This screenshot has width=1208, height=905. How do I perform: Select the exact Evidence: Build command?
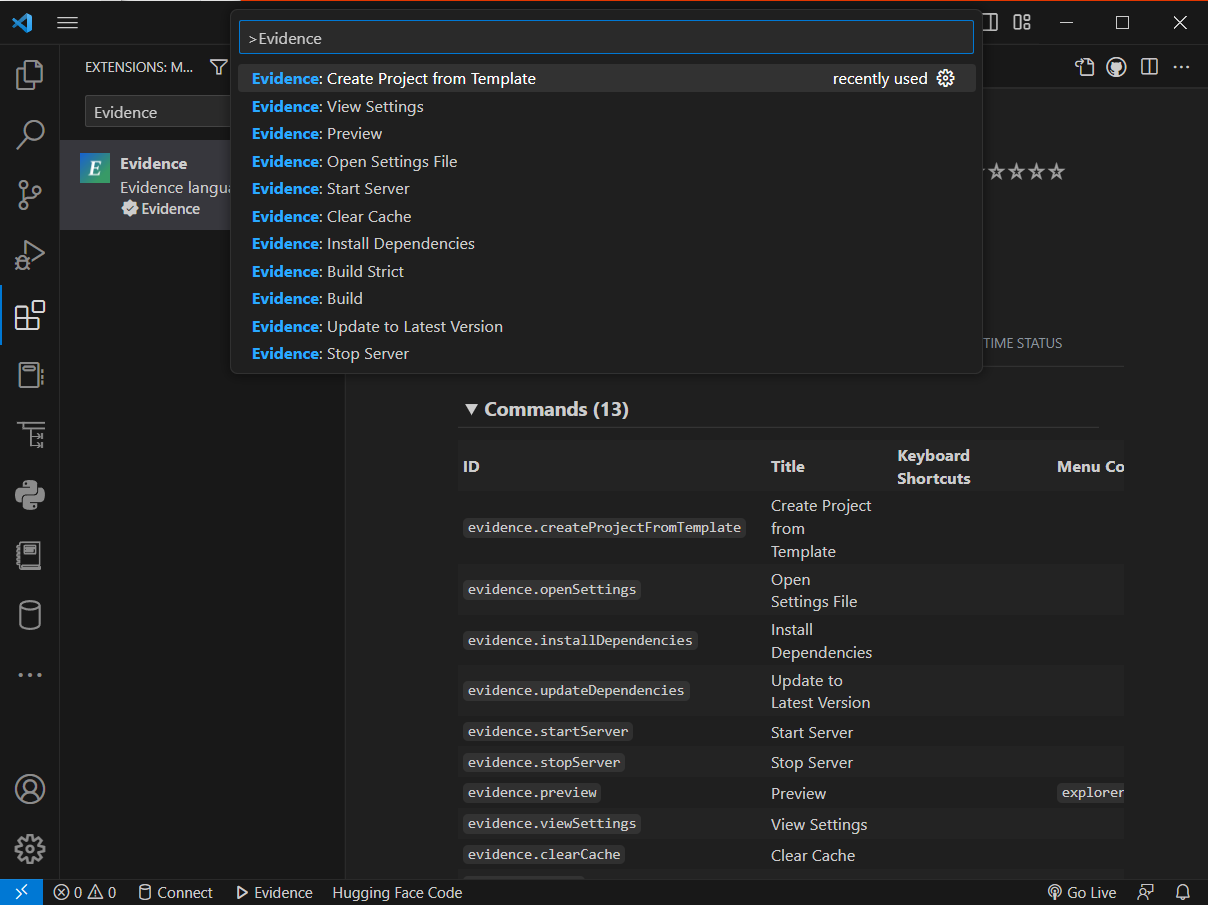coord(606,298)
